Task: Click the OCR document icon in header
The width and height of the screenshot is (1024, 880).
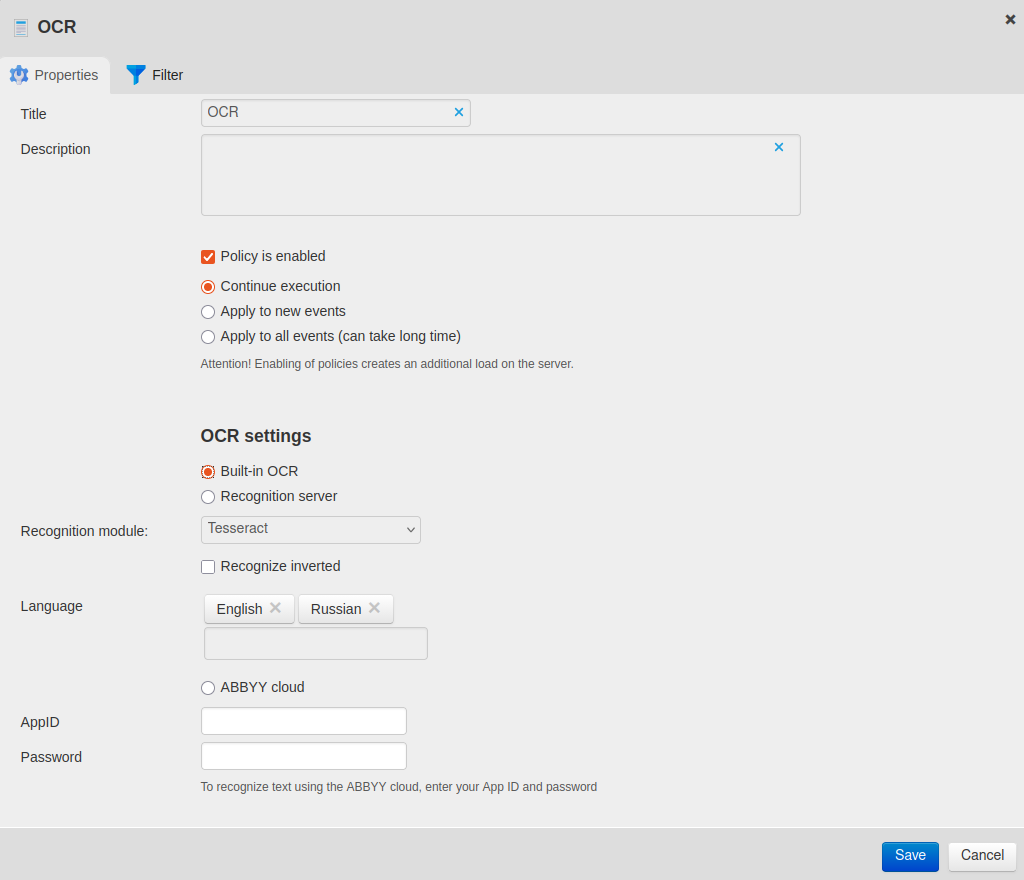Action: (20, 28)
